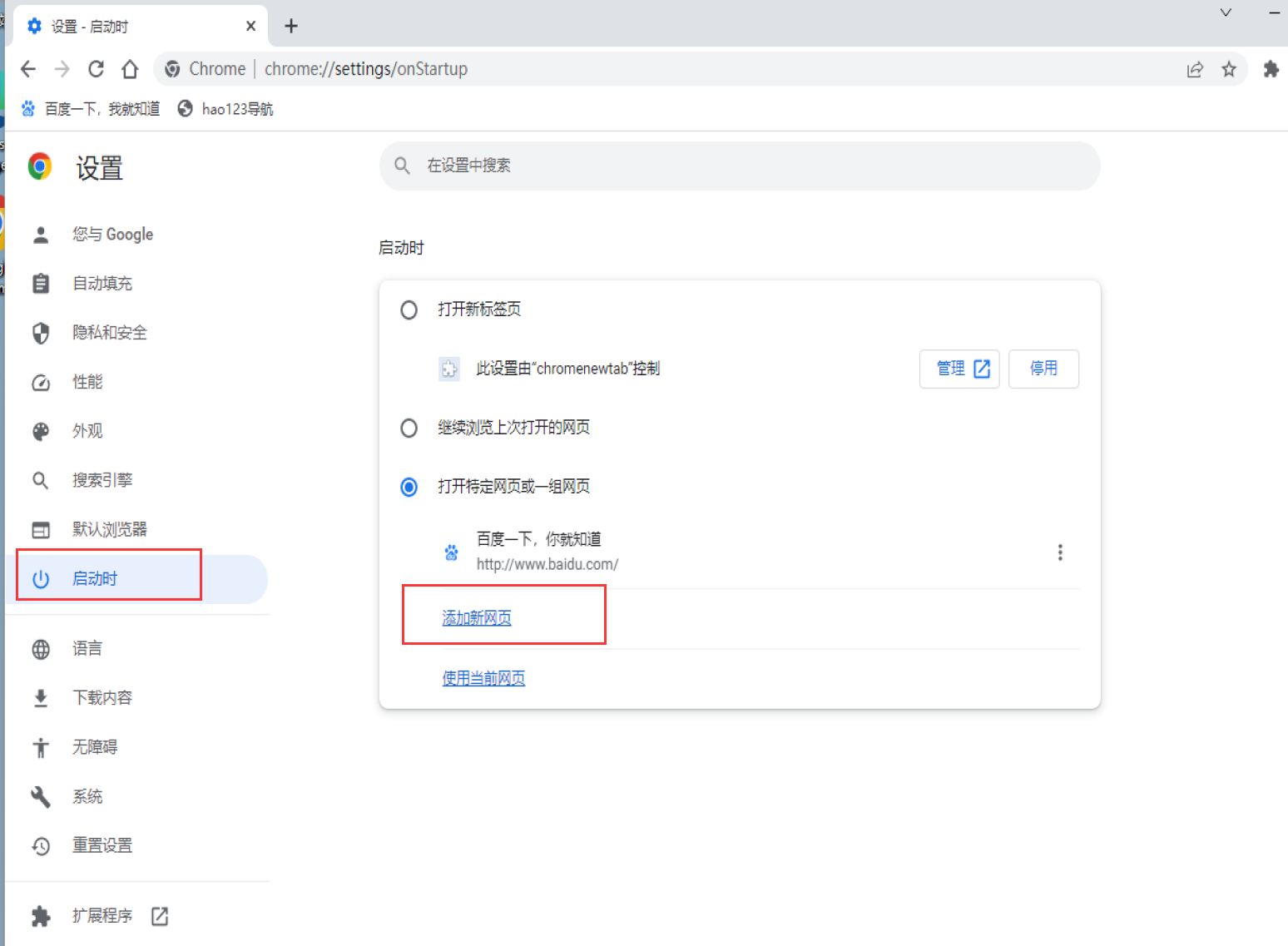Open 搜索引擎 settings section

(102, 480)
